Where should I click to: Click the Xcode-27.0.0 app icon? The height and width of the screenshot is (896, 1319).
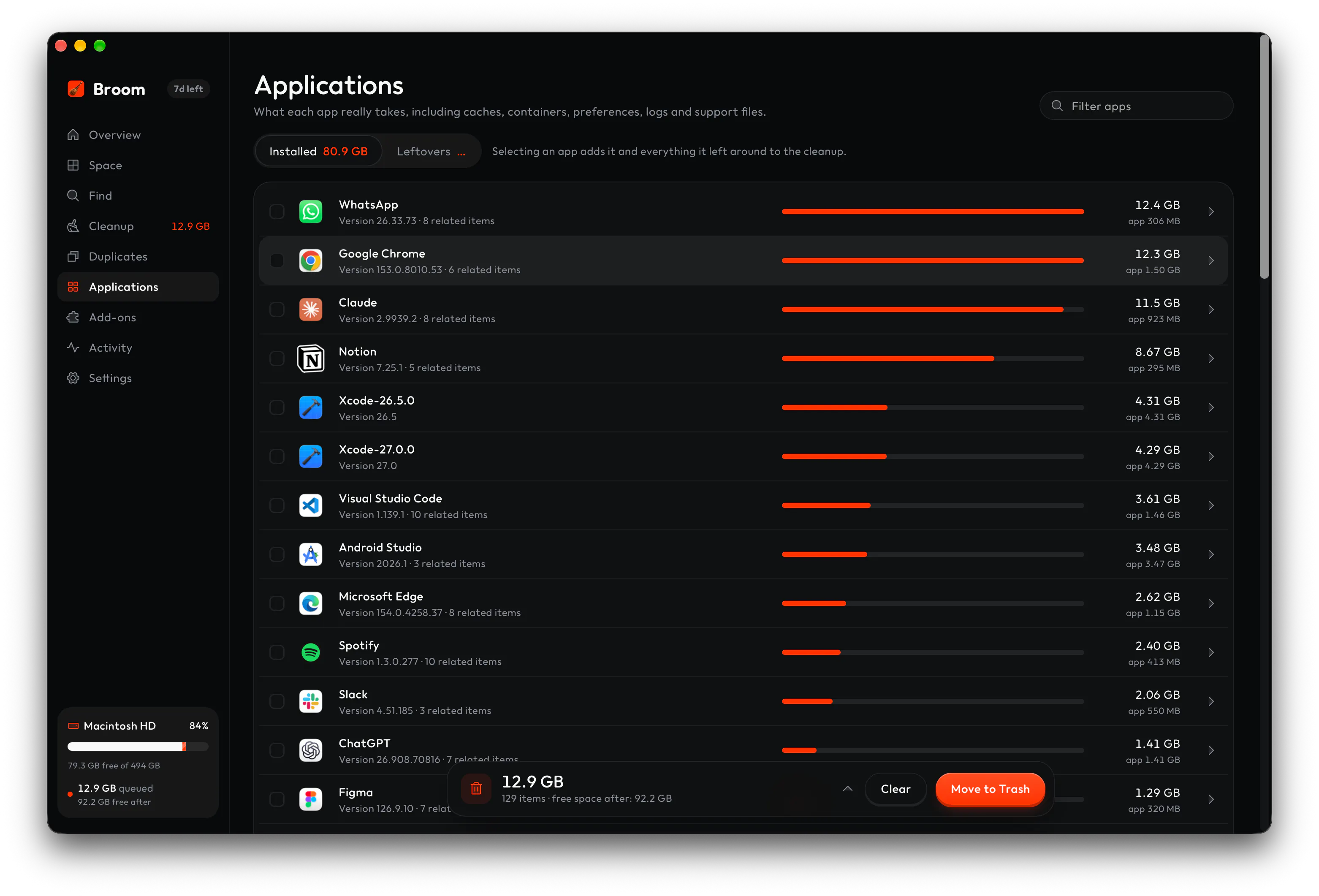[x=310, y=457]
